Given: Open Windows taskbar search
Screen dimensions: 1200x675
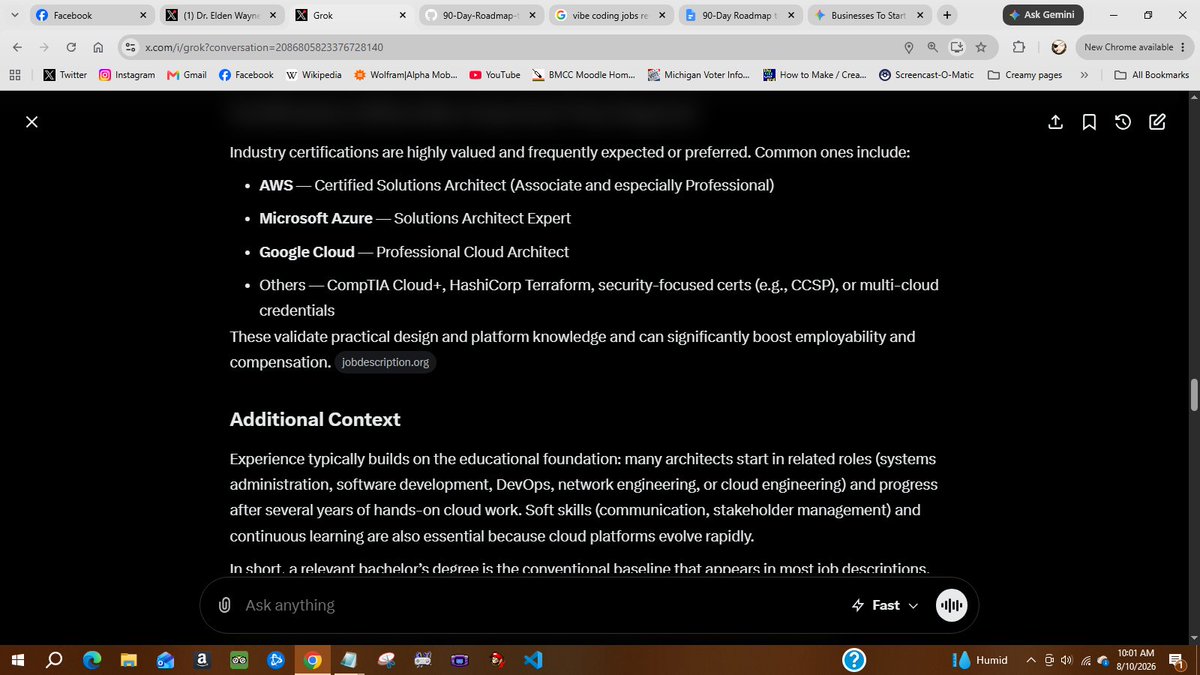Looking at the screenshot, I should (x=54, y=659).
